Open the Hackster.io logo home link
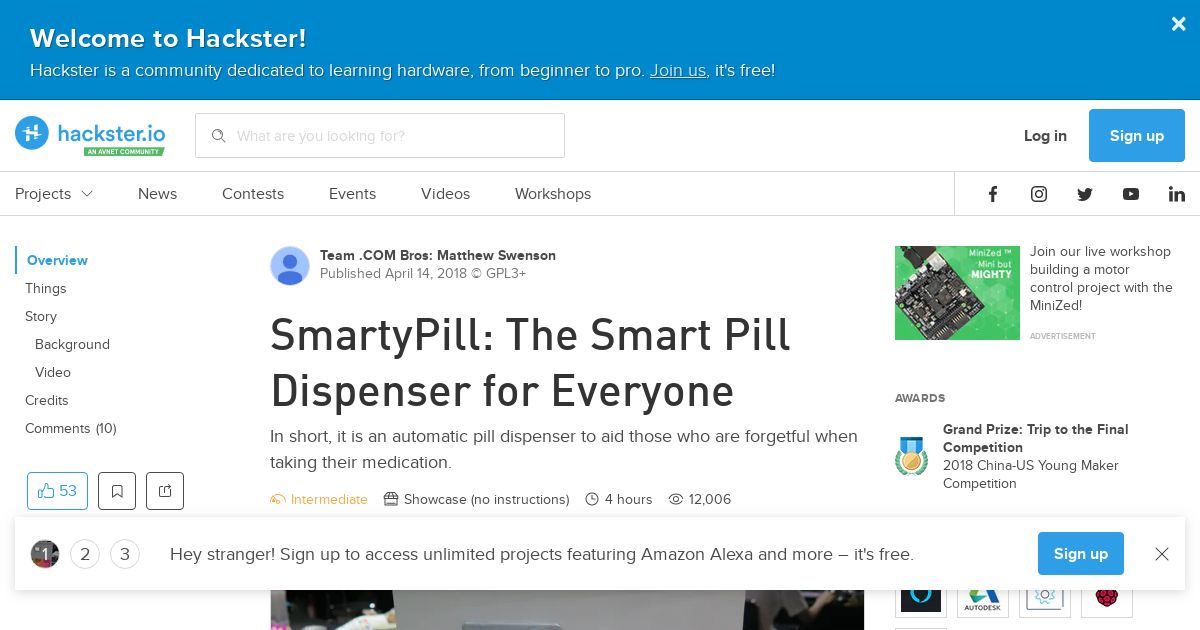Screen dimensions: 1200x630 point(90,135)
